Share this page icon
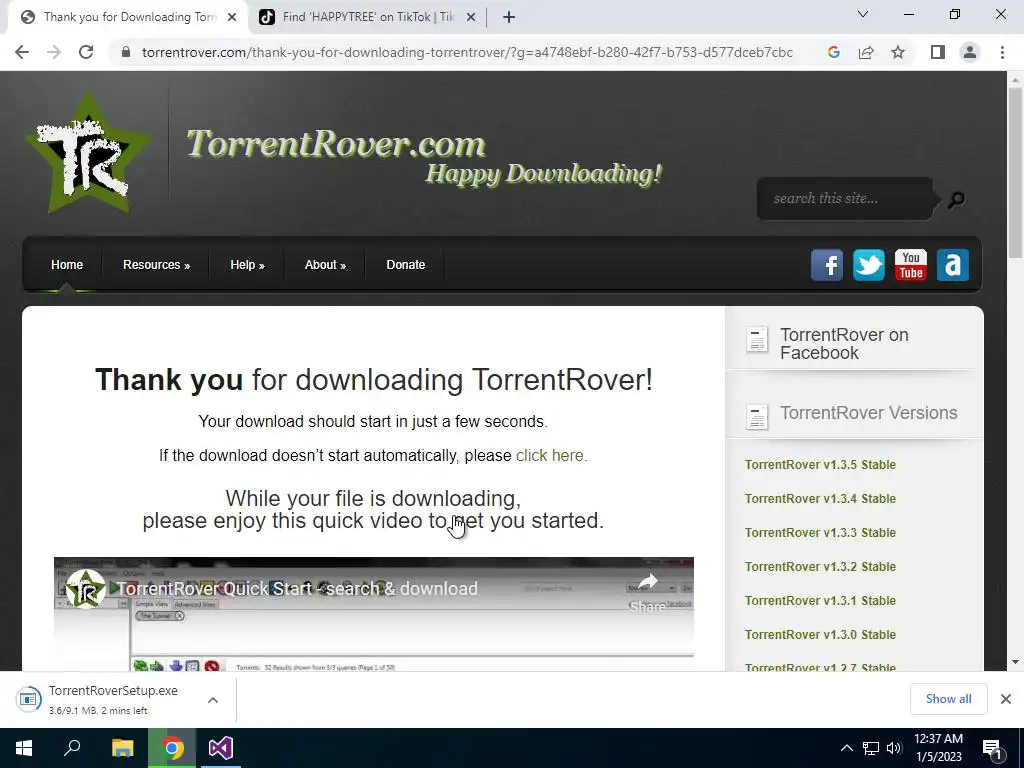 pyautogui.click(x=866, y=52)
